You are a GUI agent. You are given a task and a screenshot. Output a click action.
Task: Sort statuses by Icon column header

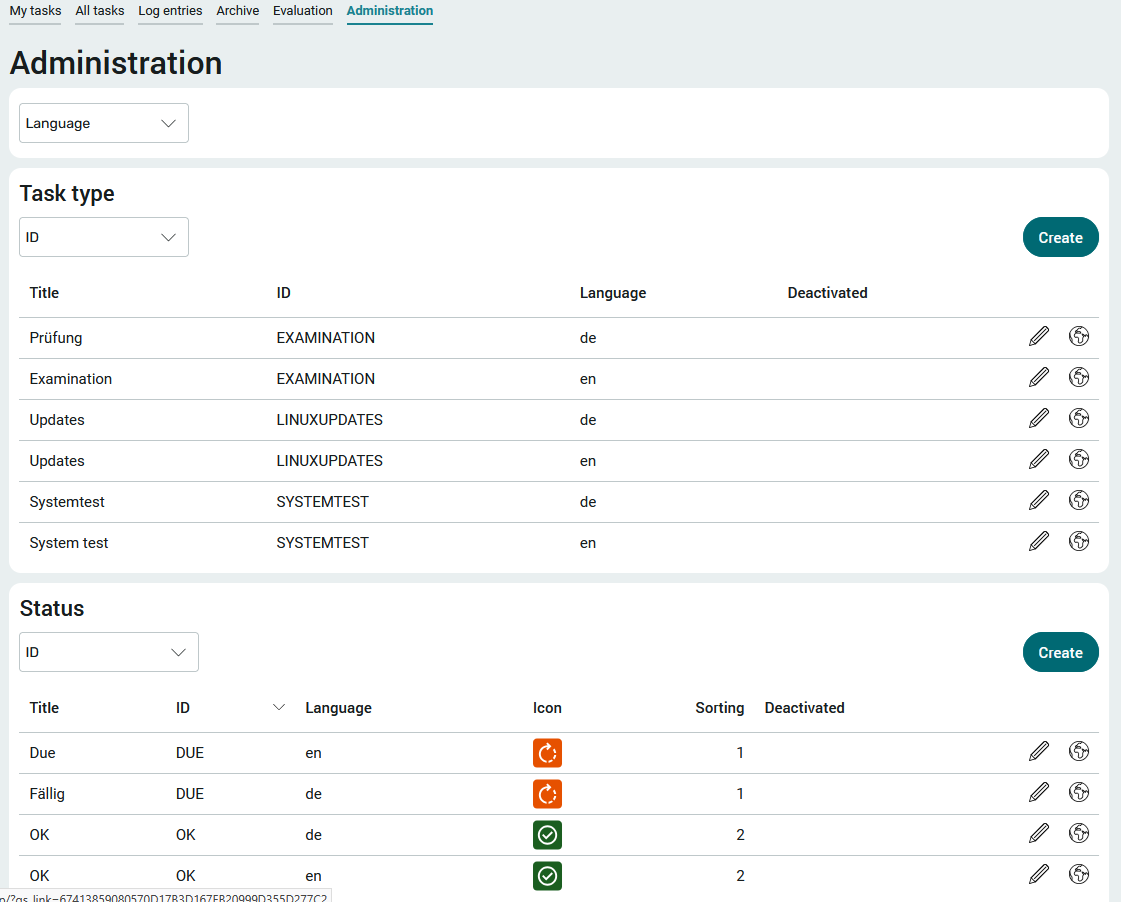point(547,708)
